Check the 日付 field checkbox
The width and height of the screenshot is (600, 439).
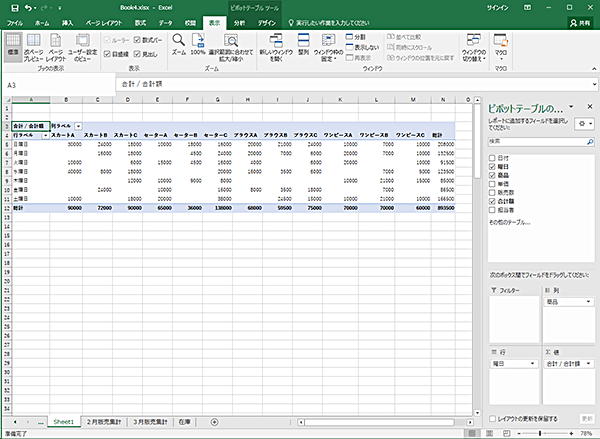(x=492, y=158)
